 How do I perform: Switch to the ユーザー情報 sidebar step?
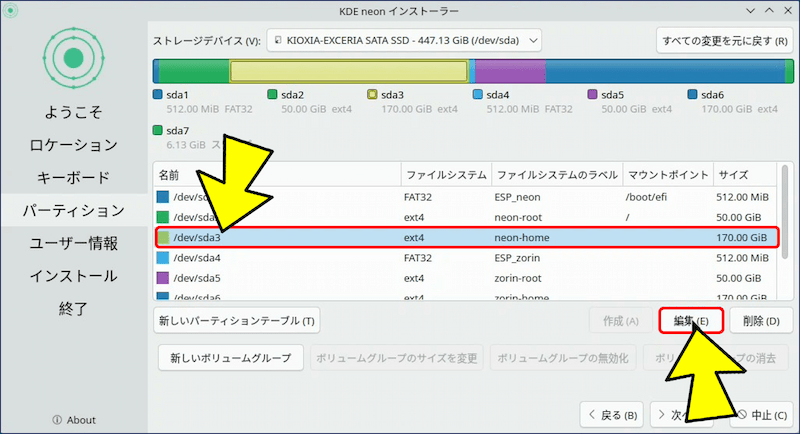point(73,243)
